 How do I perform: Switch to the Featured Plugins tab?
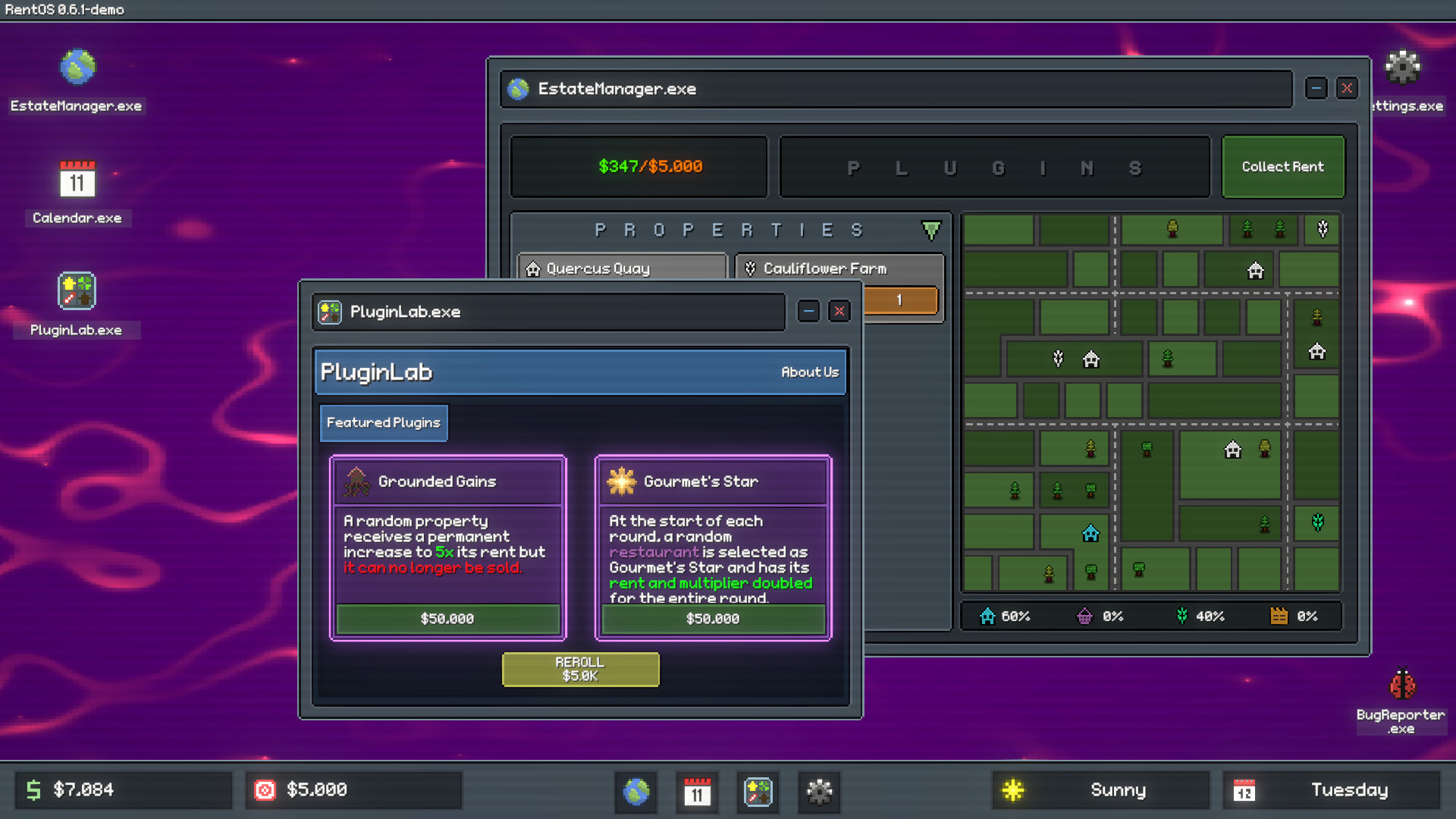click(x=383, y=422)
